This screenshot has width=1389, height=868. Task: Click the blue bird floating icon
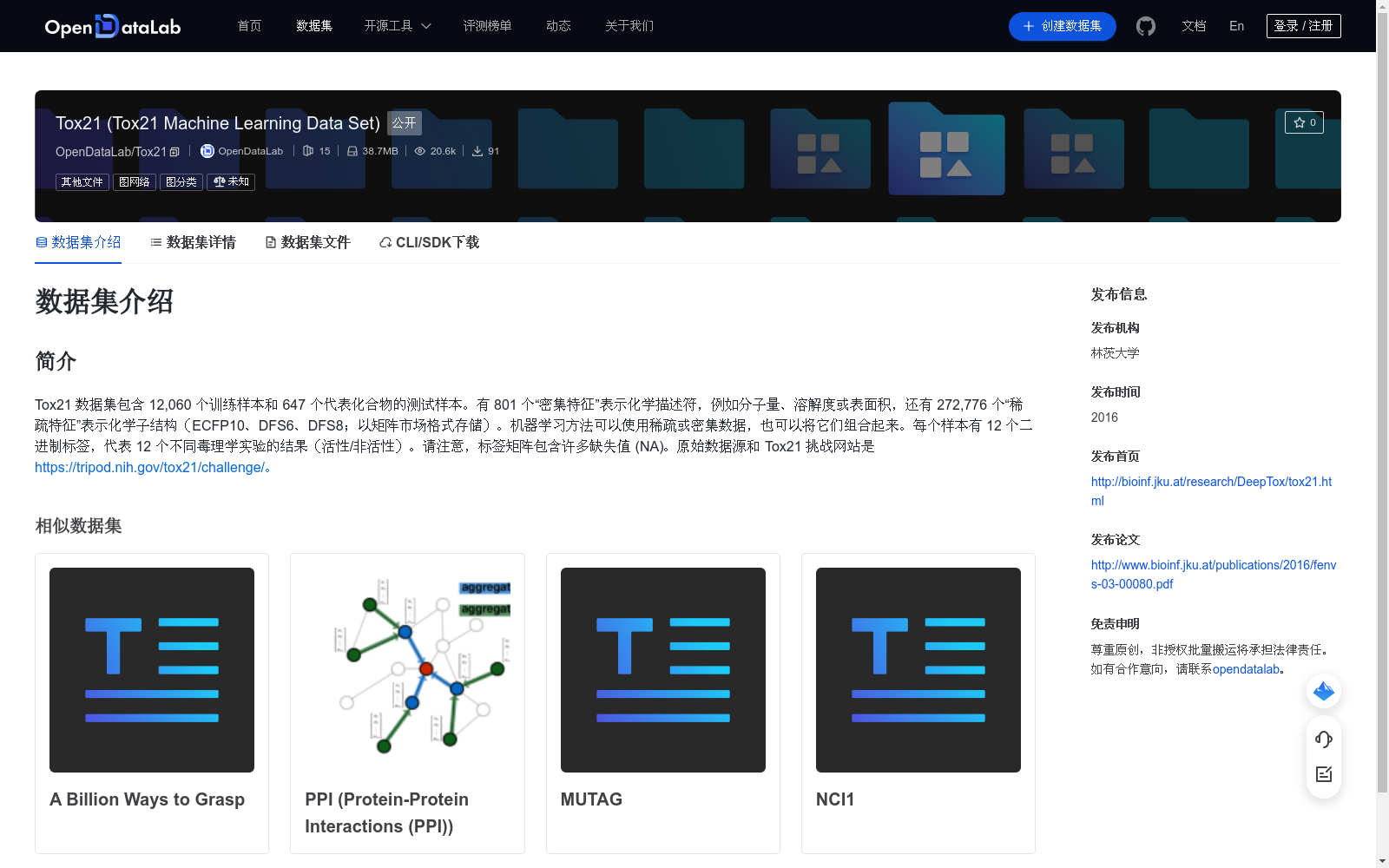coord(1324,691)
